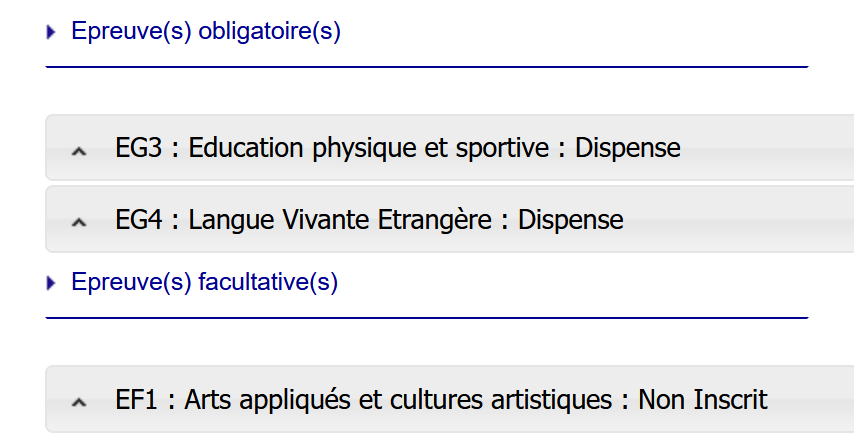This screenshot has height=442, width=854.
Task: Click the triangle arrow beside Epreuve(s) facultative(s)
Action: click(51, 283)
